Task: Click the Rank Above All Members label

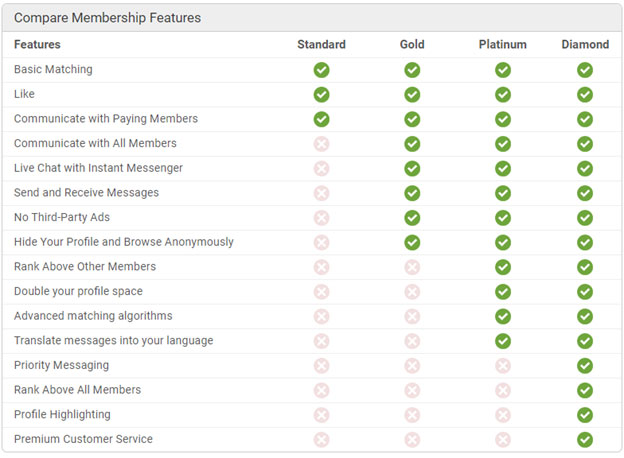Action: (78, 390)
